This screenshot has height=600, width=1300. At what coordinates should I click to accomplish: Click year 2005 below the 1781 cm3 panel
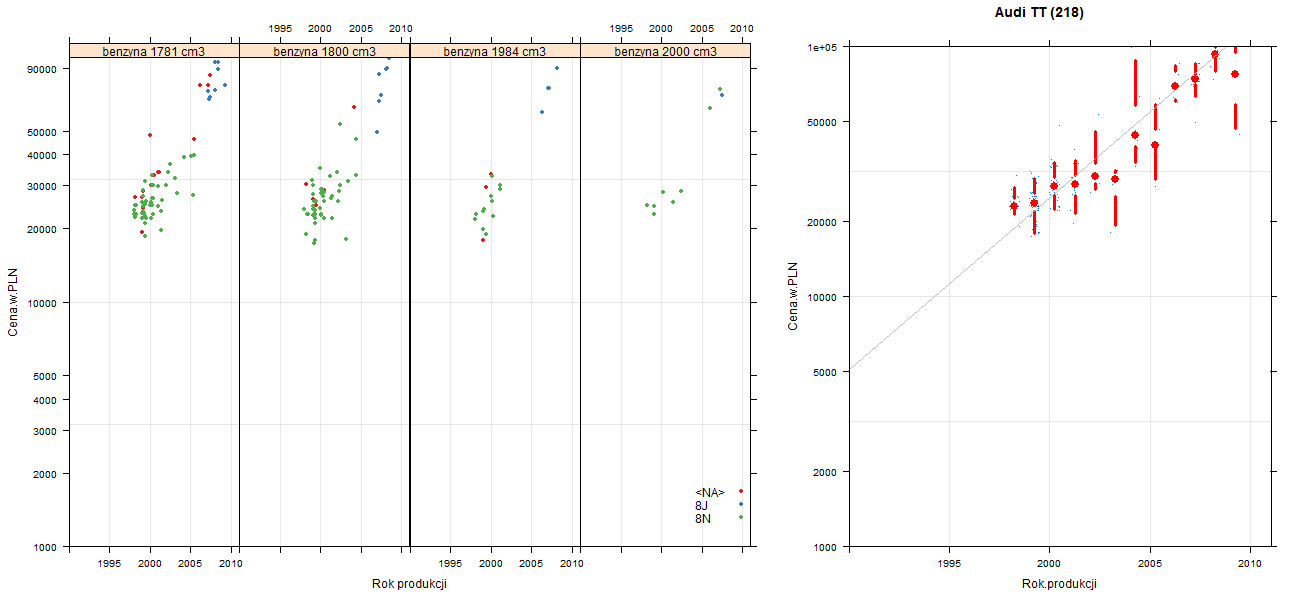pos(191,564)
